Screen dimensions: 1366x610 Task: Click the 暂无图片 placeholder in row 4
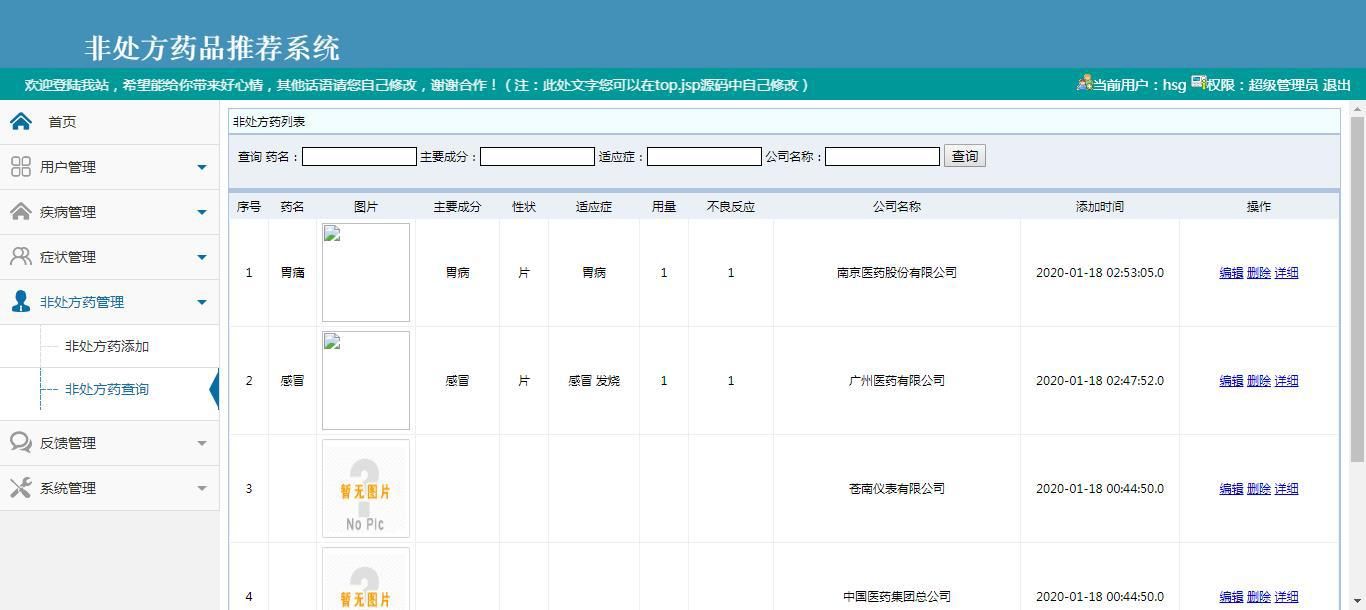366,579
